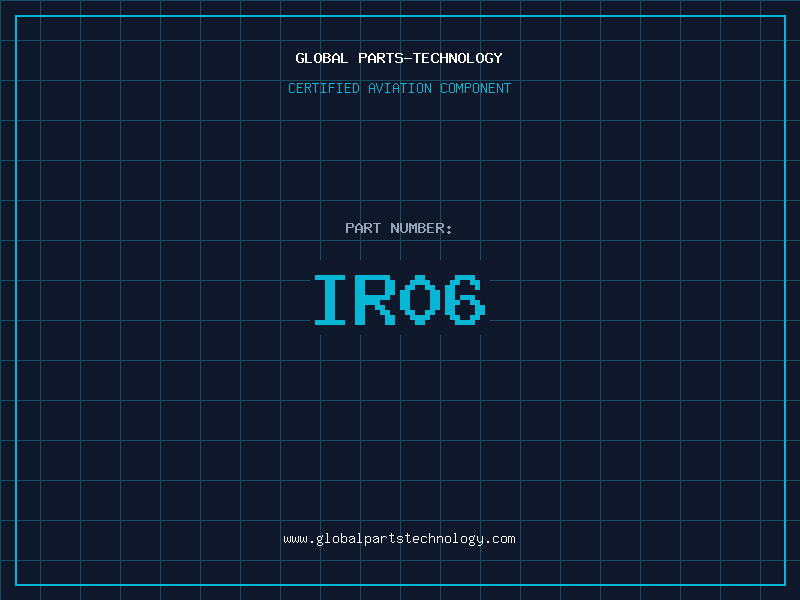Select the word CERTIFIED in the subtitle
800x600 pixels.
[322, 88]
